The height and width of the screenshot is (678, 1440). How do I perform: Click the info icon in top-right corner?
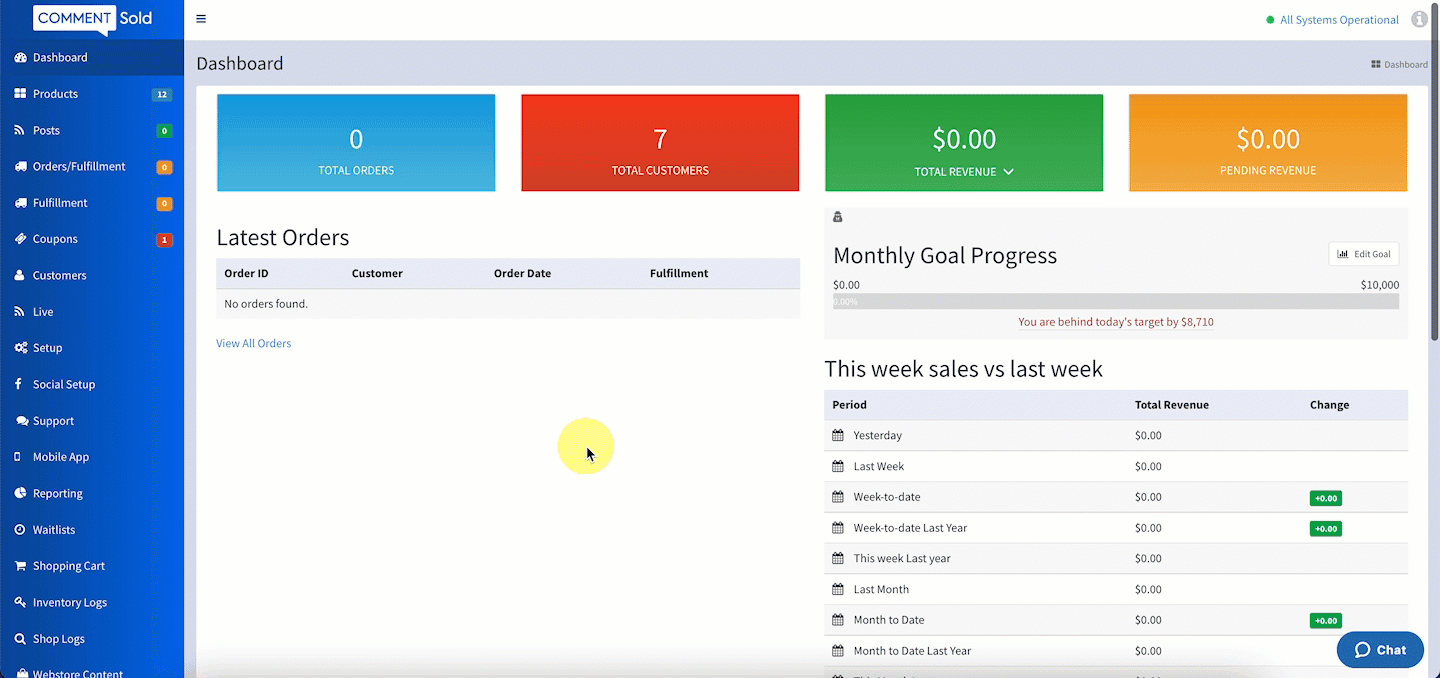point(1419,19)
